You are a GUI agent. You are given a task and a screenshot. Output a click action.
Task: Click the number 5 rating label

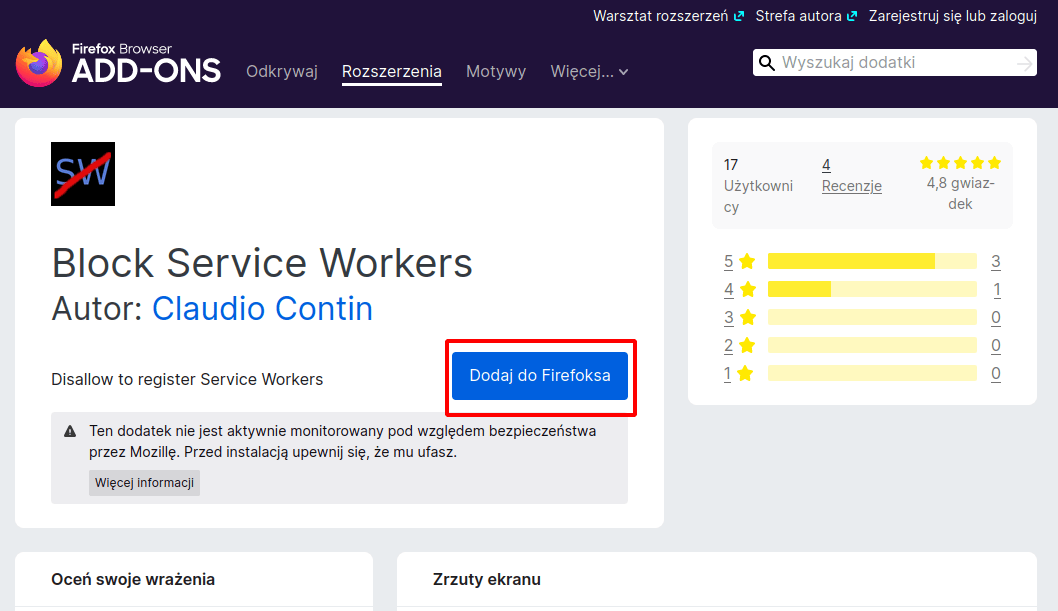(x=729, y=262)
